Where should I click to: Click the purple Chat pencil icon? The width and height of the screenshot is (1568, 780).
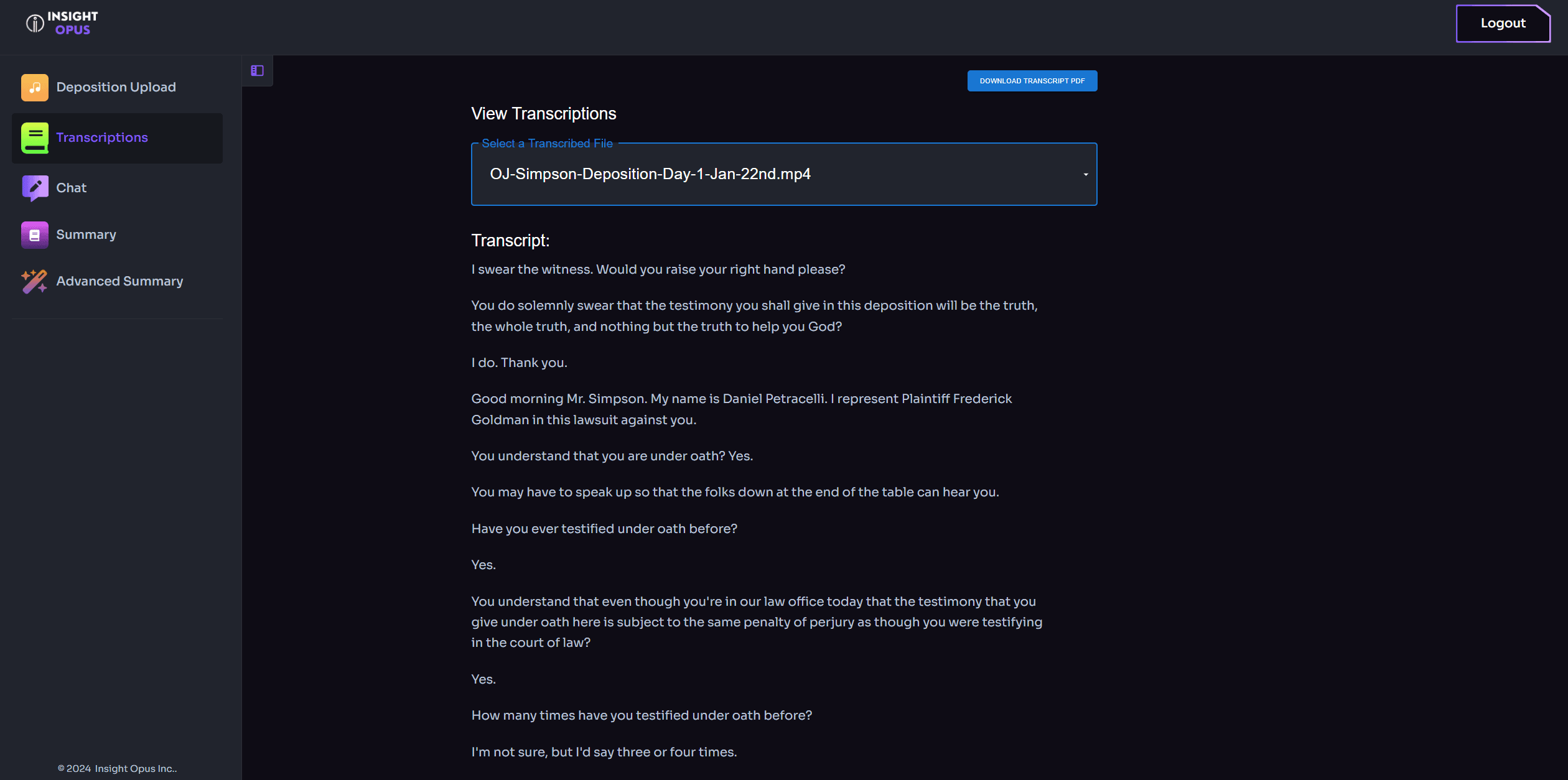coord(35,188)
